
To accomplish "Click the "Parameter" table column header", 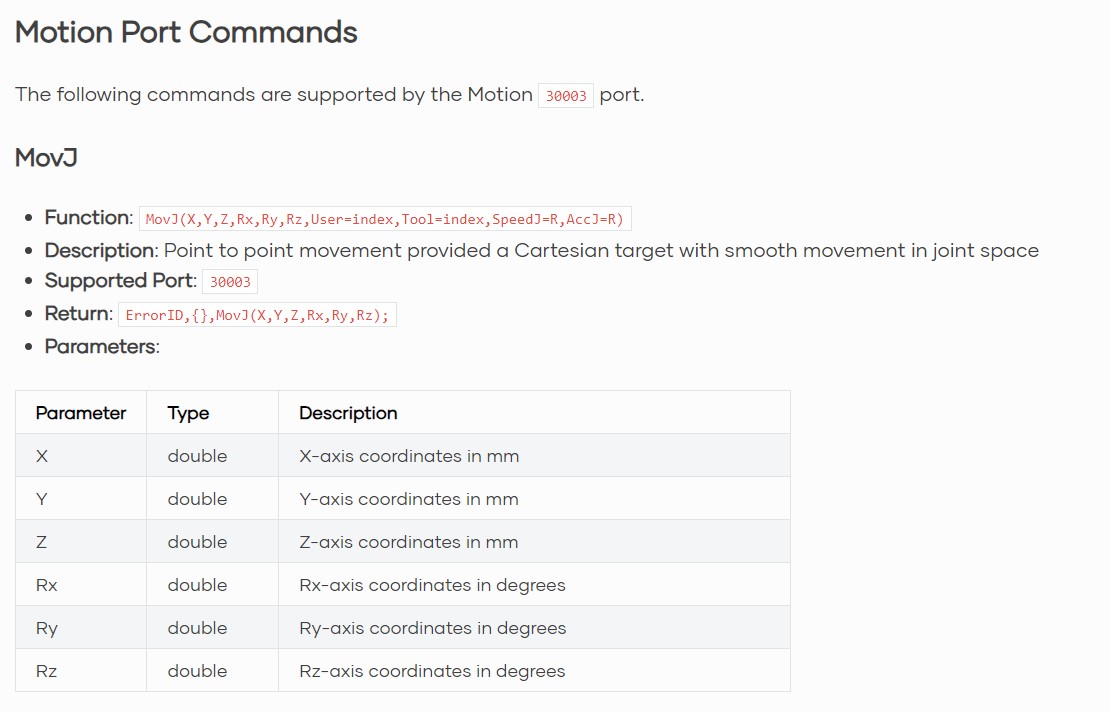I will [81, 413].
